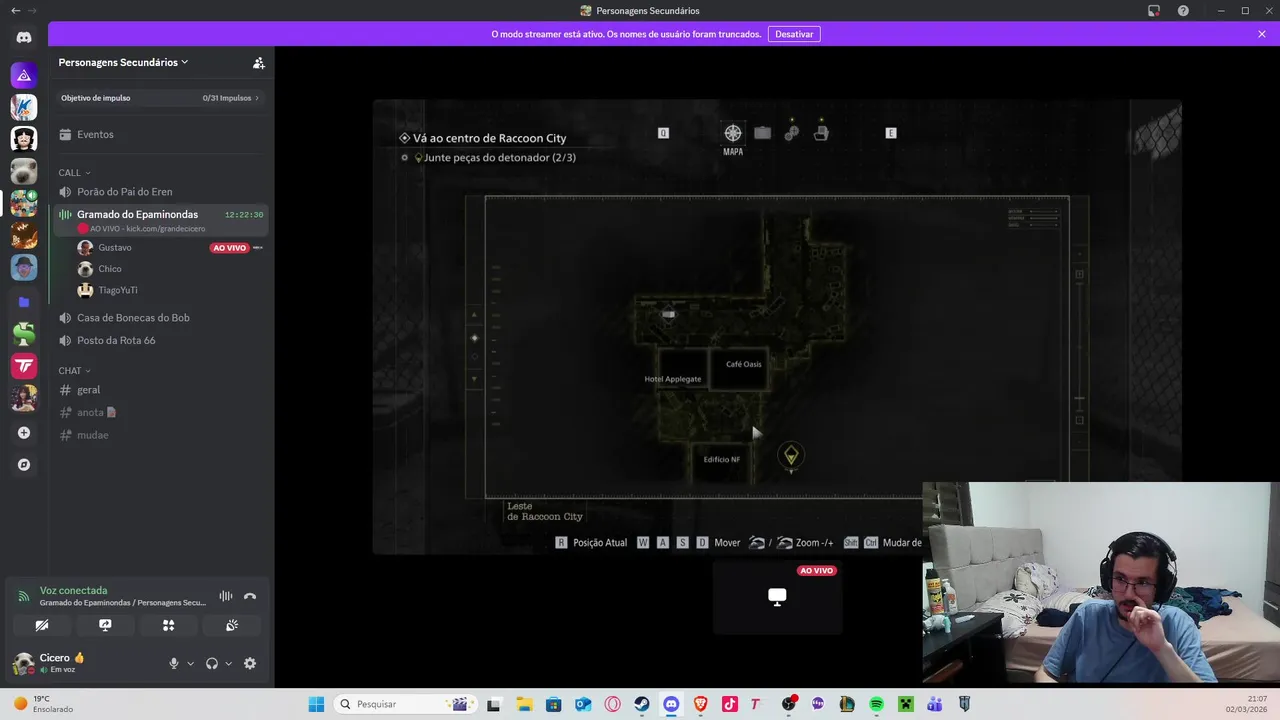The width and height of the screenshot is (1280, 720).
Task: Open Steam from the taskbar
Action: pyautogui.click(x=642, y=704)
